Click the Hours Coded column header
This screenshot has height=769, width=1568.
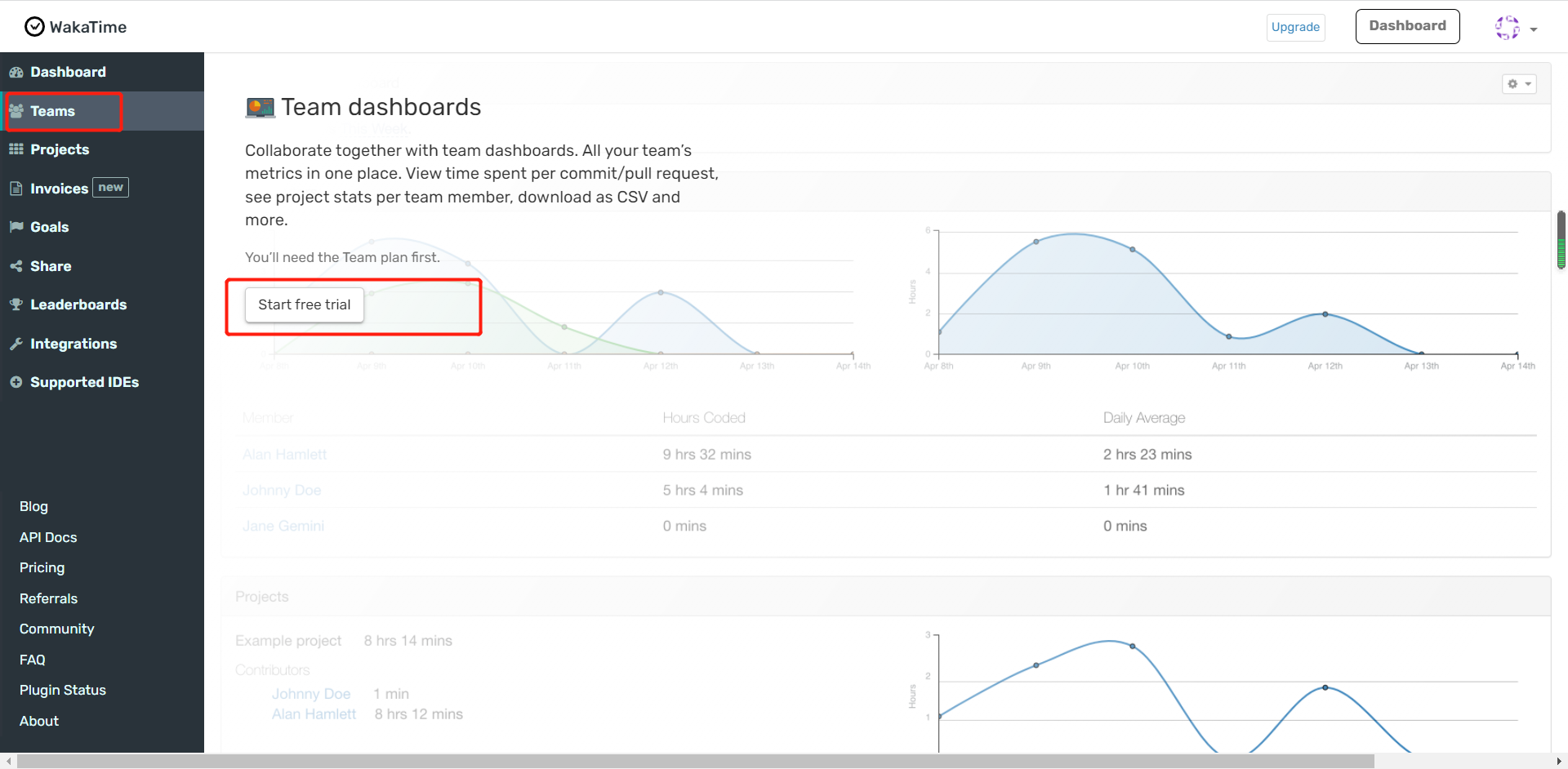coord(704,418)
